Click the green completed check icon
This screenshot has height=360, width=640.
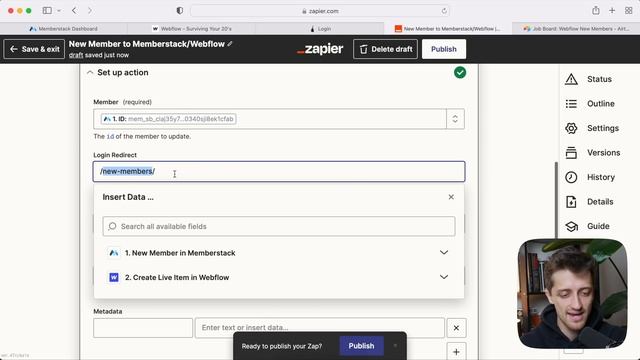(460, 73)
